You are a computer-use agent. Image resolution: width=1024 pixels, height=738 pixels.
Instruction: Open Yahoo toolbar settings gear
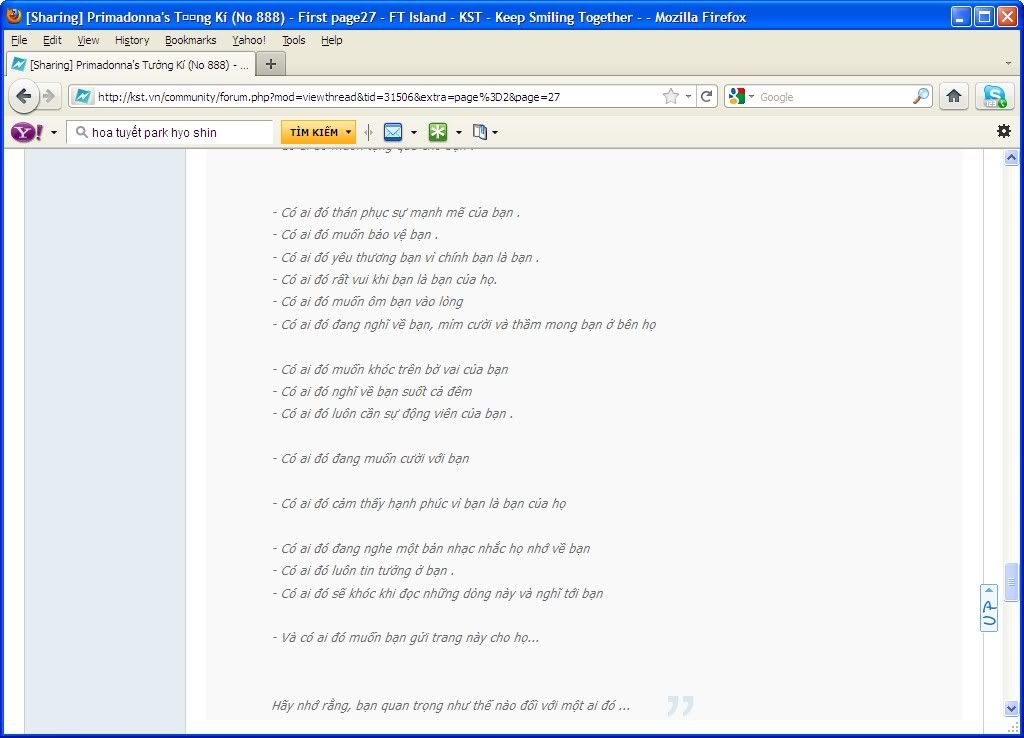1004,131
